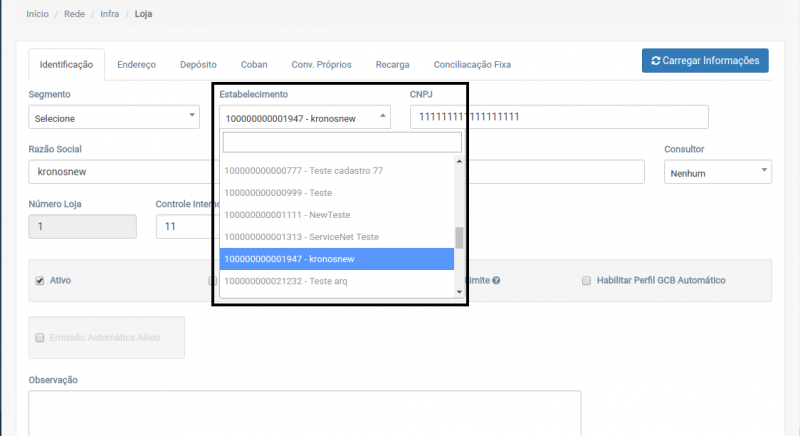Expand the Consultor dropdown
The width and height of the screenshot is (800, 436).
[717, 173]
